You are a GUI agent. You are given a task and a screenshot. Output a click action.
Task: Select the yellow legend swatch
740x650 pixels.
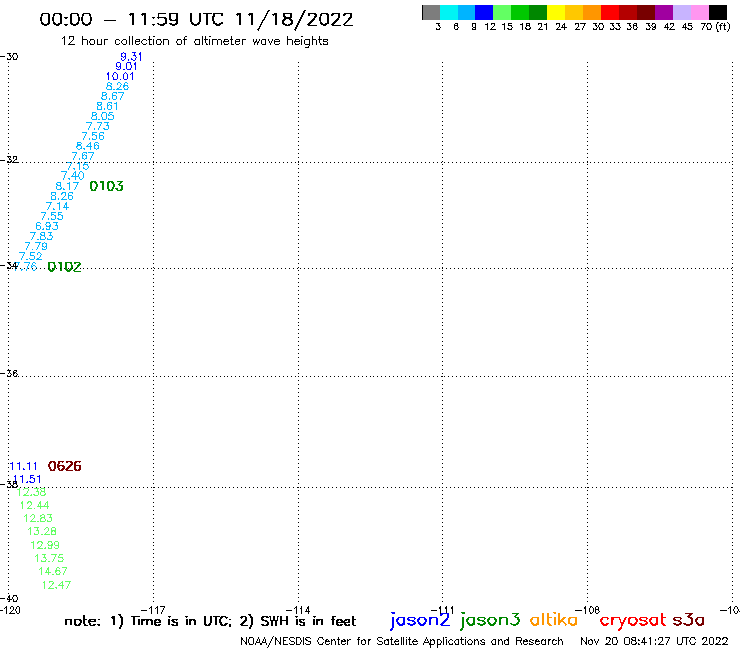556,12
